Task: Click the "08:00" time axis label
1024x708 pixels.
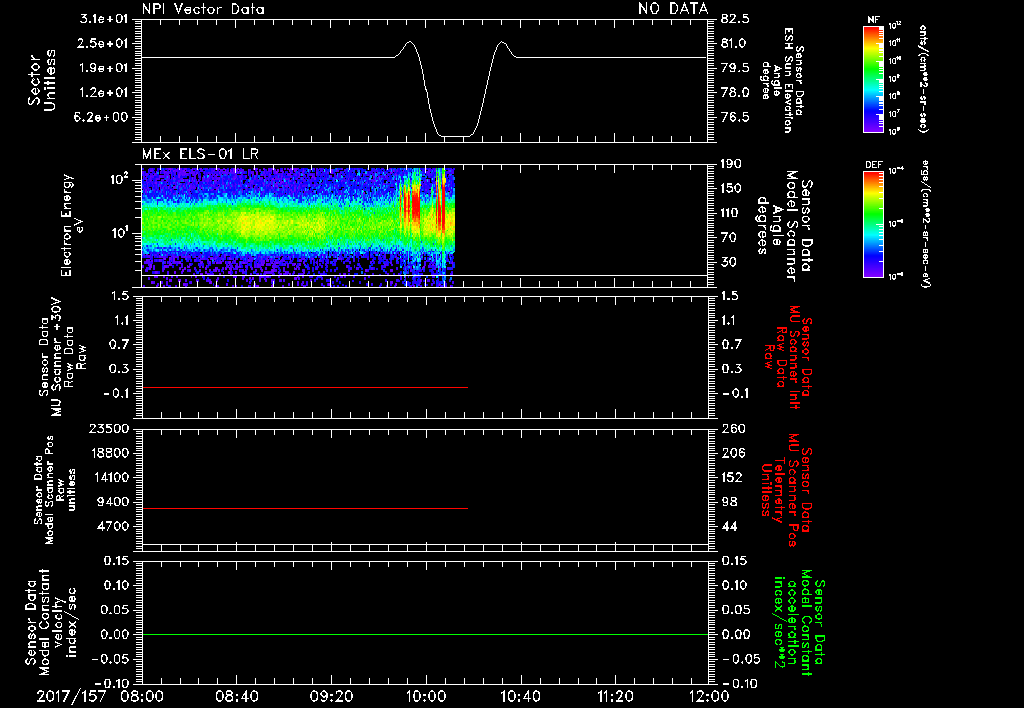Action: coord(142,696)
